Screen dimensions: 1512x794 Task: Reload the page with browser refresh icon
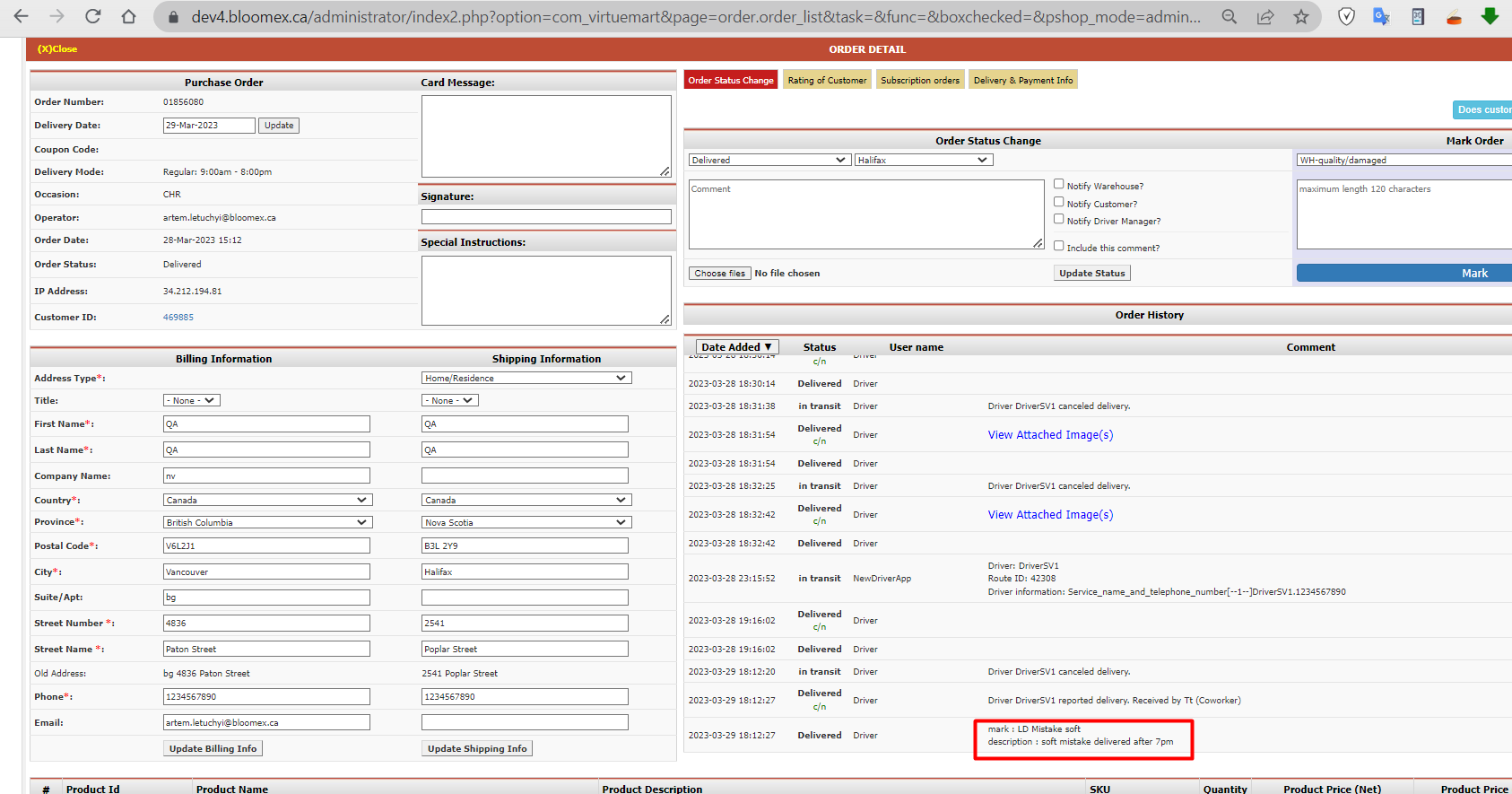(92, 16)
